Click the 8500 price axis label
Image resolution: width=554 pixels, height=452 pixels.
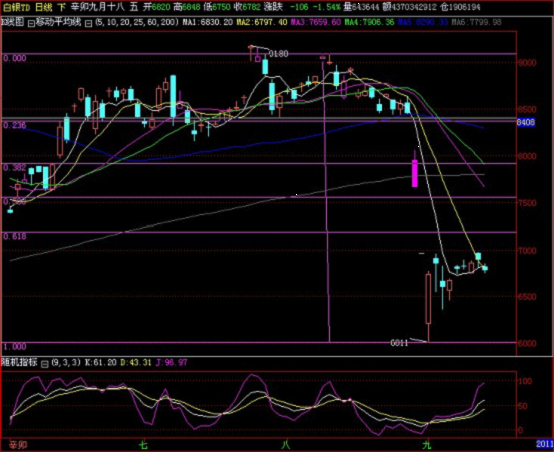[x=527, y=109]
